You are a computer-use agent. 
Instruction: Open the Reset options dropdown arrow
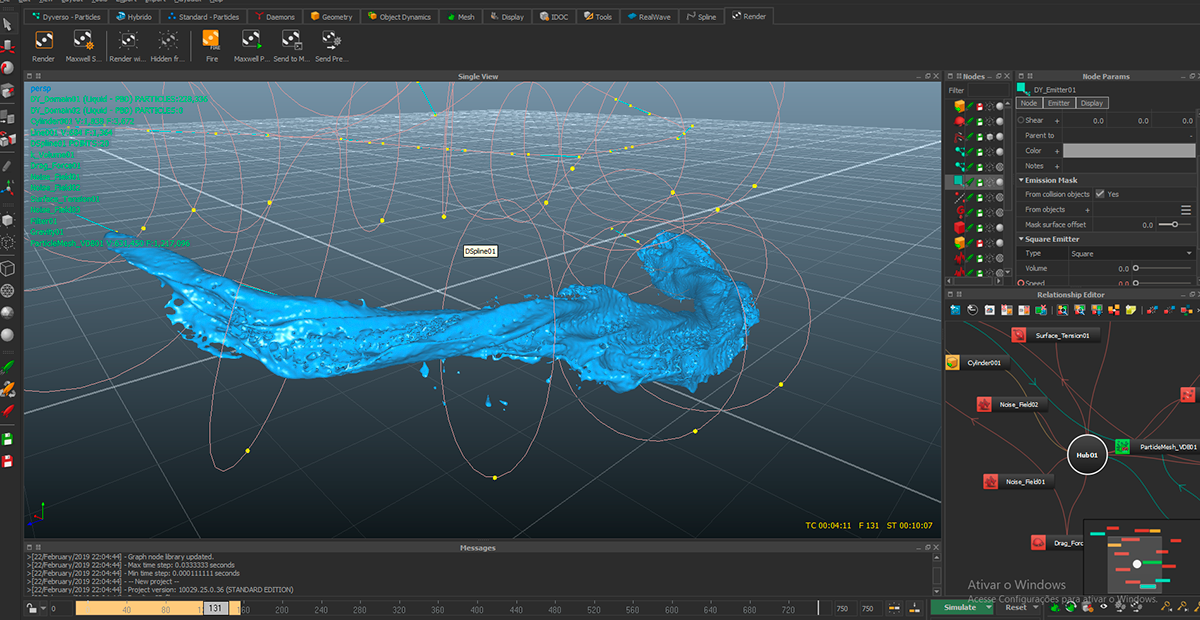click(x=1035, y=607)
